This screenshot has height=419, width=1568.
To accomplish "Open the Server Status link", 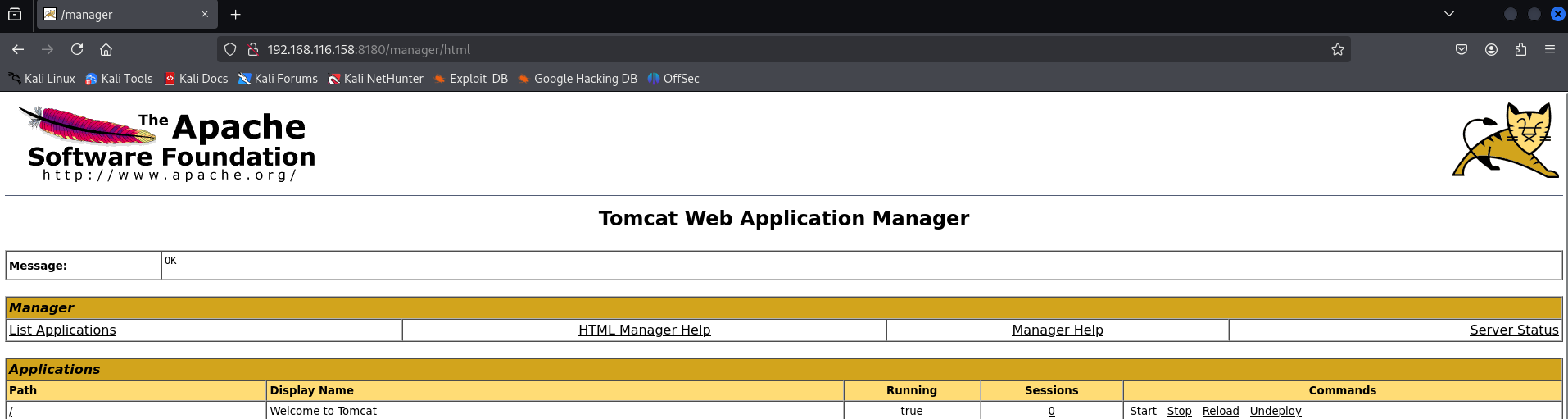I will [x=1513, y=330].
